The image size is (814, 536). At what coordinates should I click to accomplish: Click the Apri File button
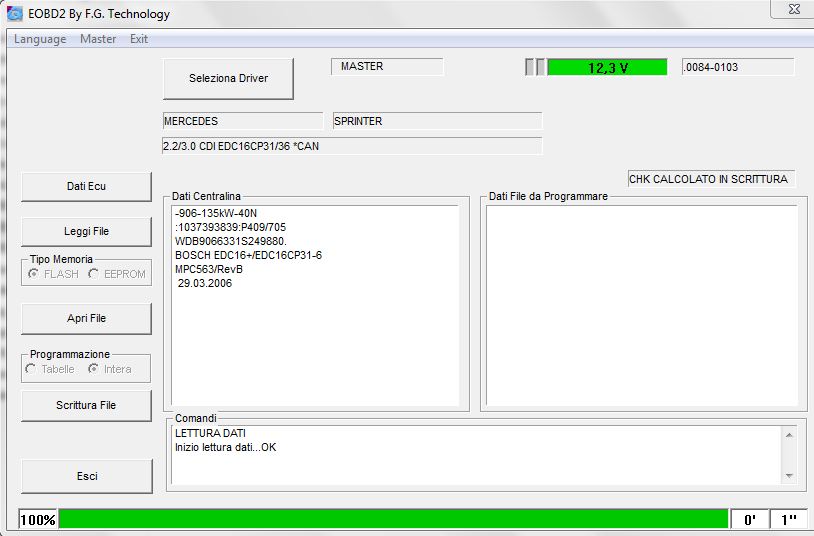click(86, 318)
